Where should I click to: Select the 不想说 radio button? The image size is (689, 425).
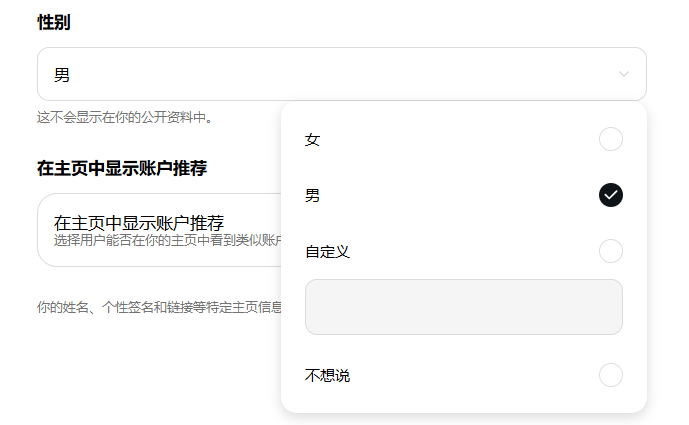pyautogui.click(x=610, y=375)
